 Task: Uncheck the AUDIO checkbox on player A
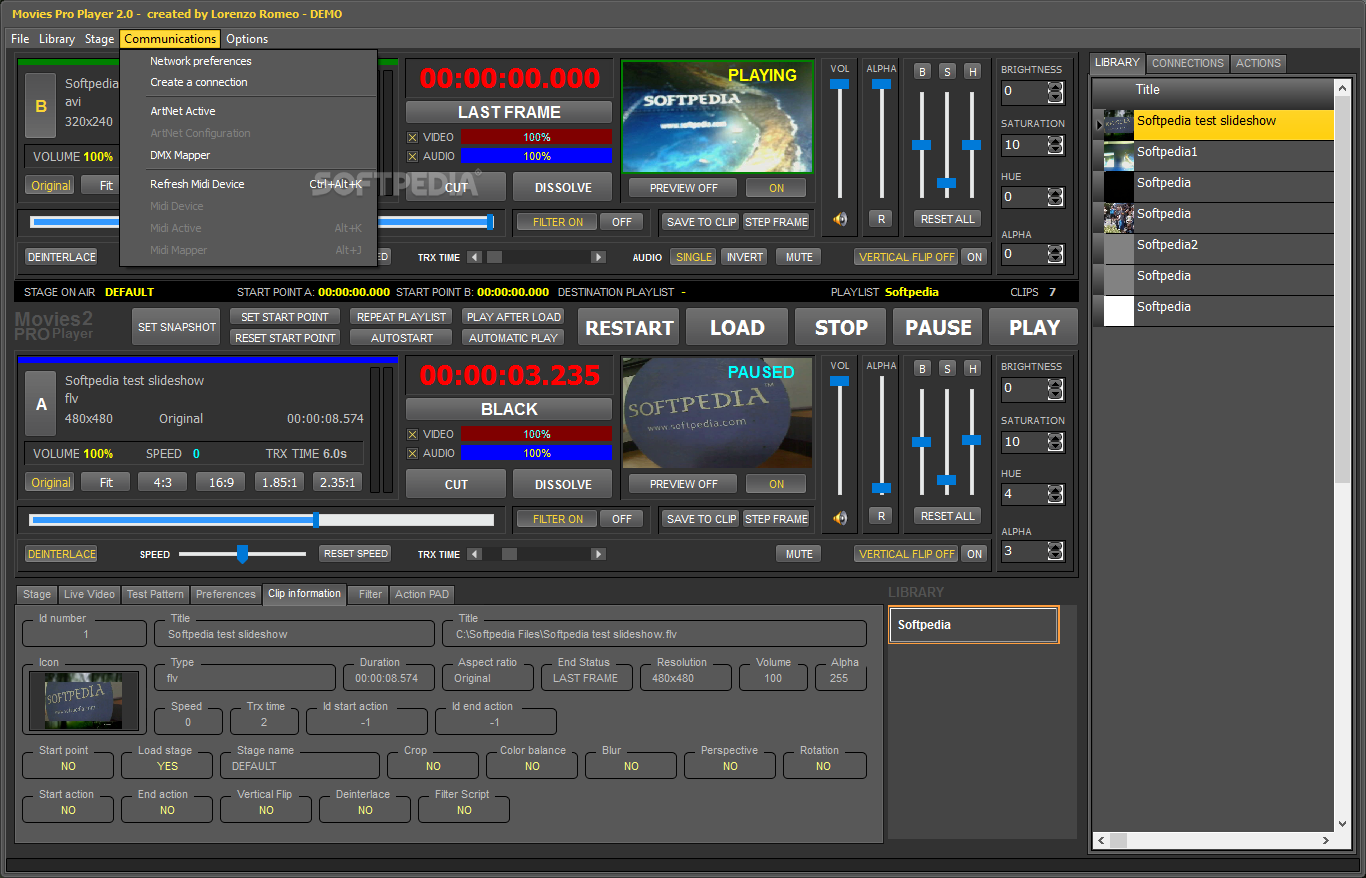click(x=412, y=453)
